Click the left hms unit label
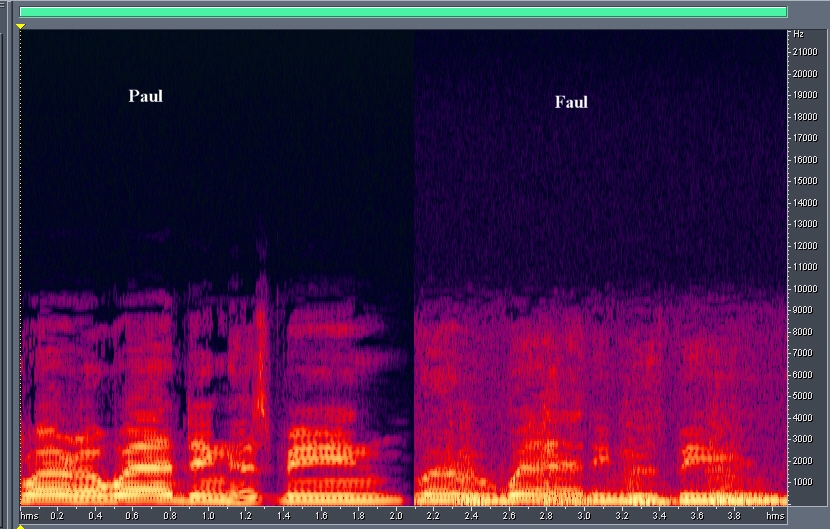830x529 pixels. (x=29, y=516)
